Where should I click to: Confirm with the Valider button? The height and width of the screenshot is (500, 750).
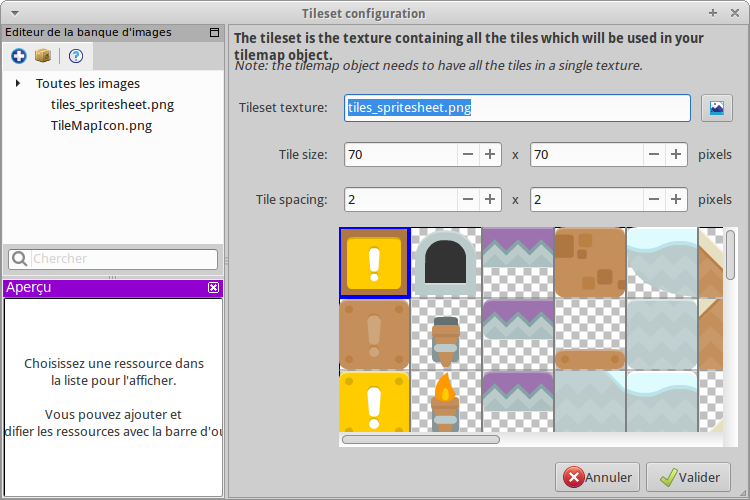[688, 477]
